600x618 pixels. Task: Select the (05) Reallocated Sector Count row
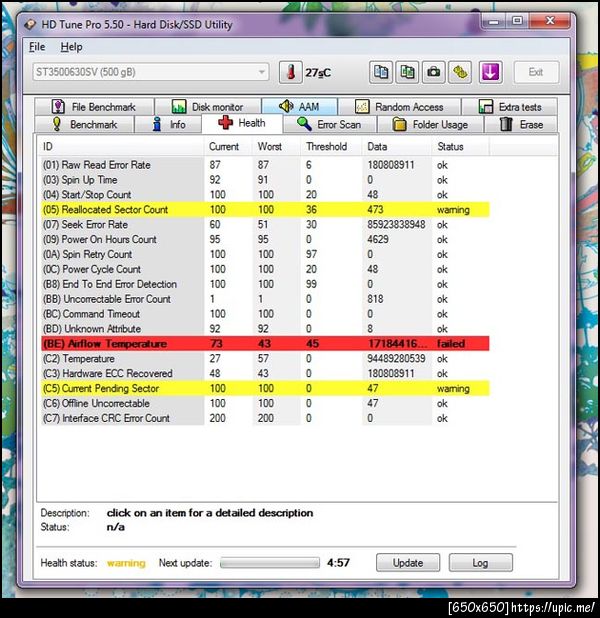[265, 209]
